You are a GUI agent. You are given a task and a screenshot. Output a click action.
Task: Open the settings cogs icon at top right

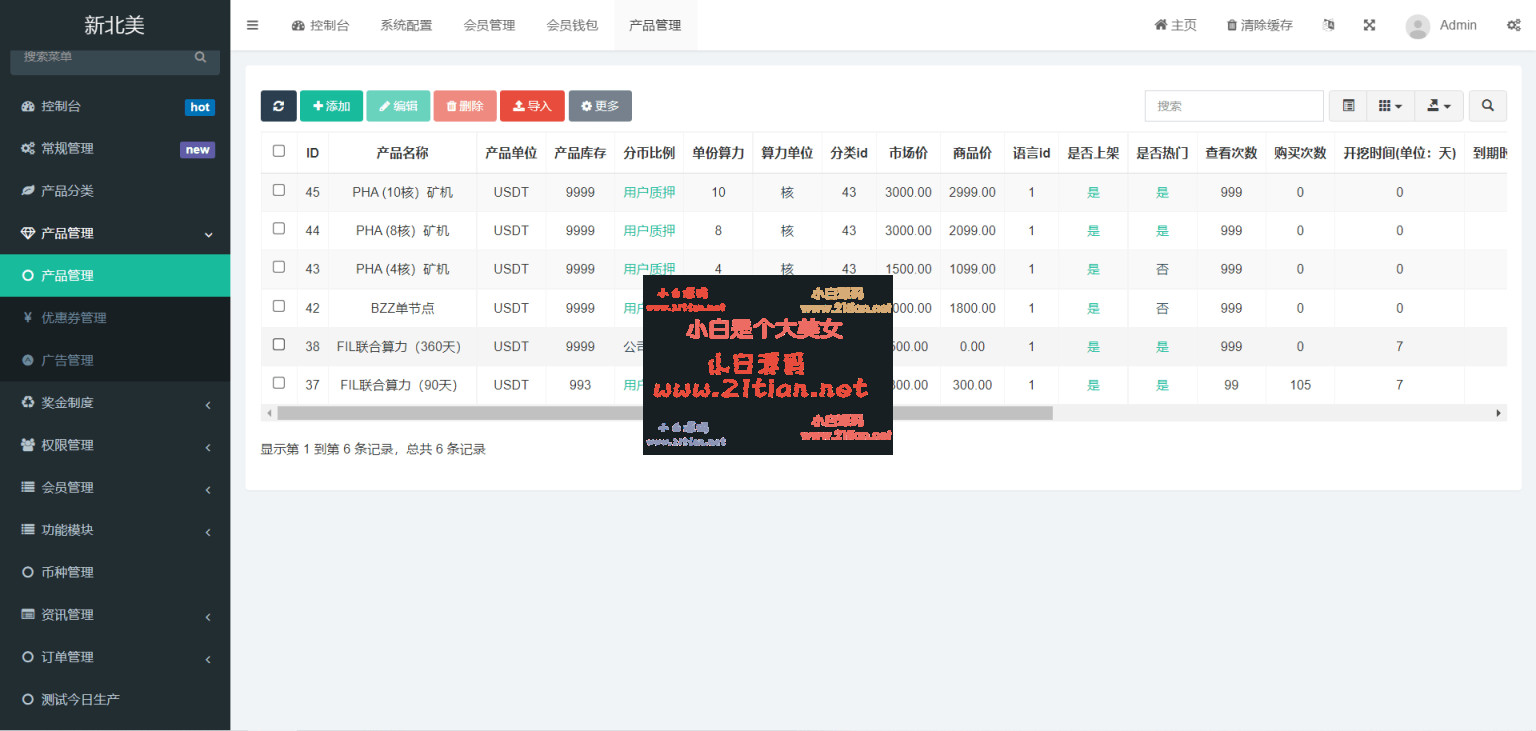(1513, 25)
